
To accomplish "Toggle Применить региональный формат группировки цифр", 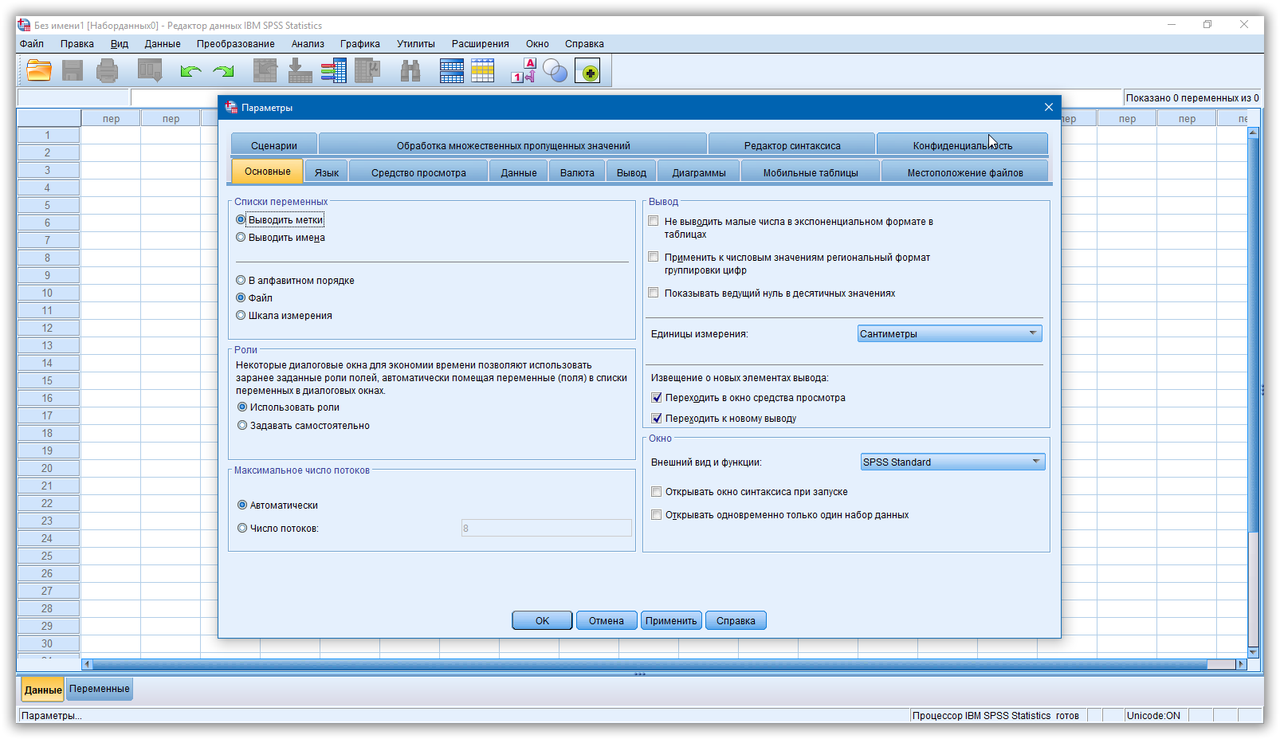I will (654, 257).
